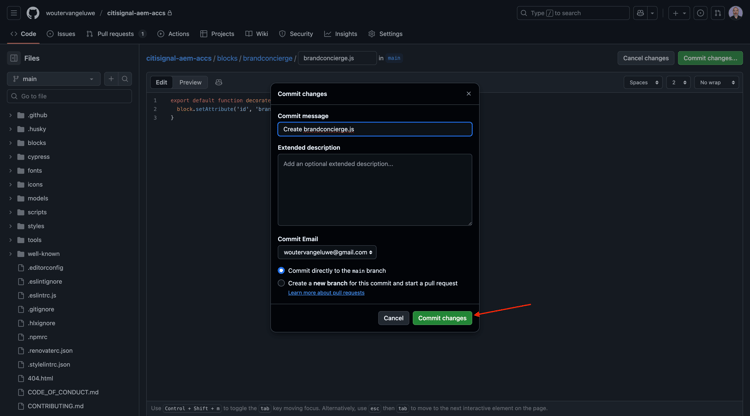Focus the Extended description textarea
Screen dimensions: 750x416
[x=375, y=190]
